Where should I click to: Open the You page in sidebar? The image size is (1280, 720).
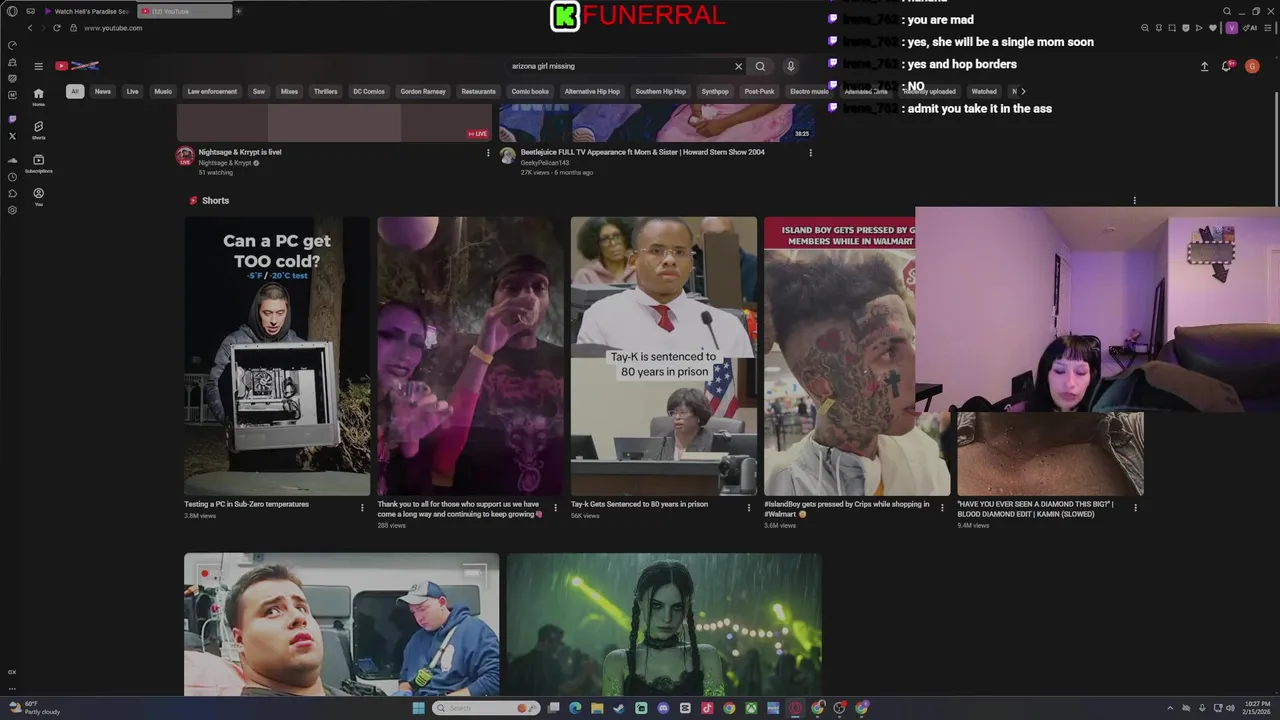pos(38,196)
